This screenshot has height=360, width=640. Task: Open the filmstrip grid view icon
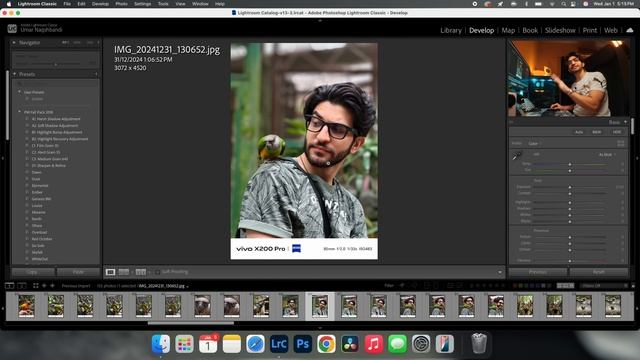[x=36, y=286]
